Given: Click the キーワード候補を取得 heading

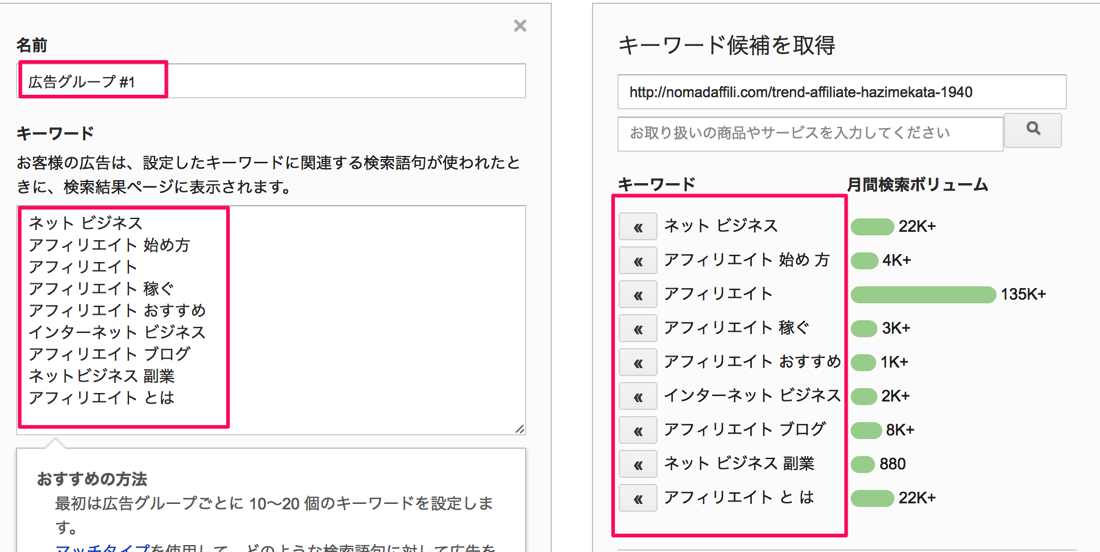Looking at the screenshot, I should [726, 46].
